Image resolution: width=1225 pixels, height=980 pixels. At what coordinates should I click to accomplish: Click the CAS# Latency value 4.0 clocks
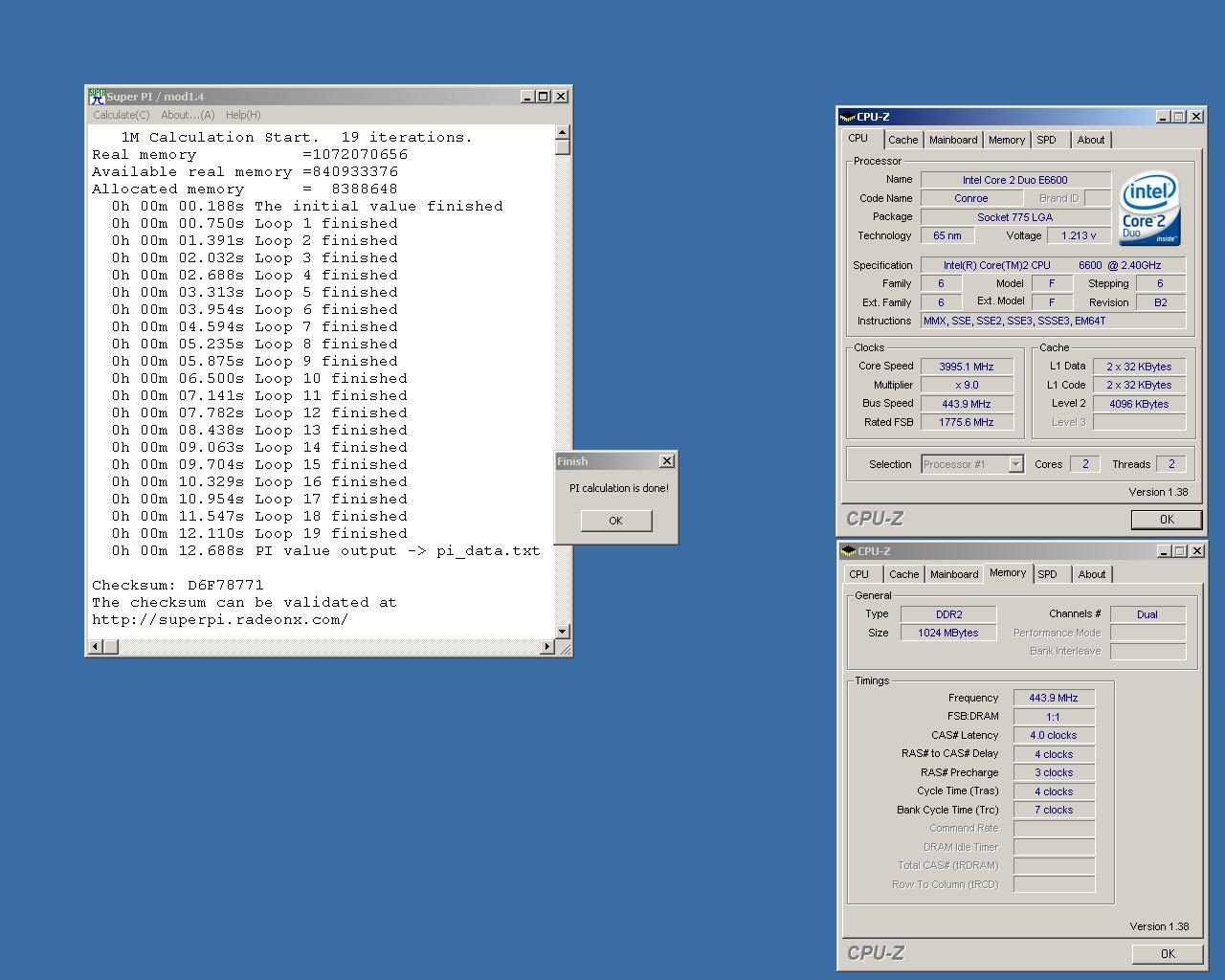click(x=1054, y=736)
